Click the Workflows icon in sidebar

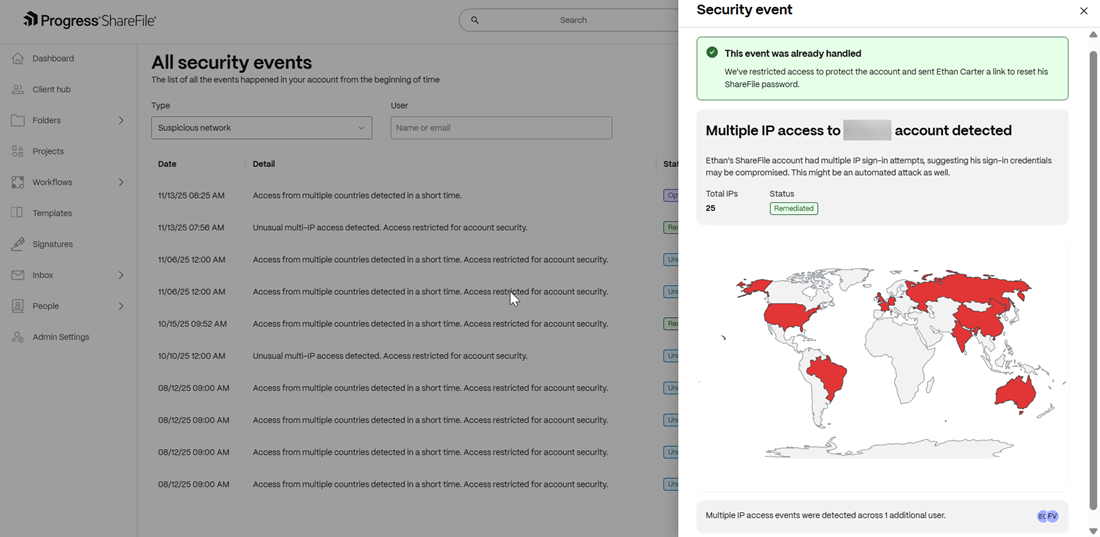18,182
